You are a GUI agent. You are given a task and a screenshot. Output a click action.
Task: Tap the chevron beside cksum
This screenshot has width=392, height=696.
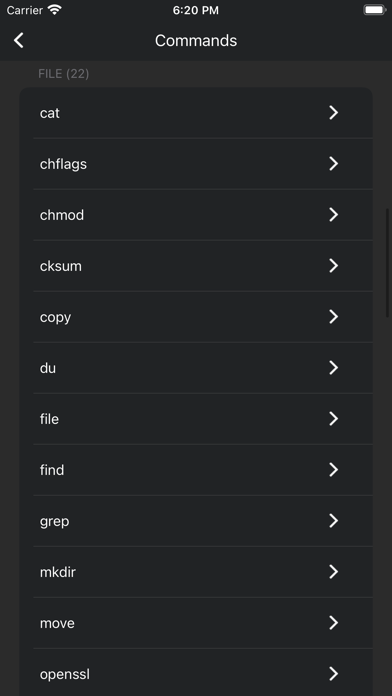(333, 266)
